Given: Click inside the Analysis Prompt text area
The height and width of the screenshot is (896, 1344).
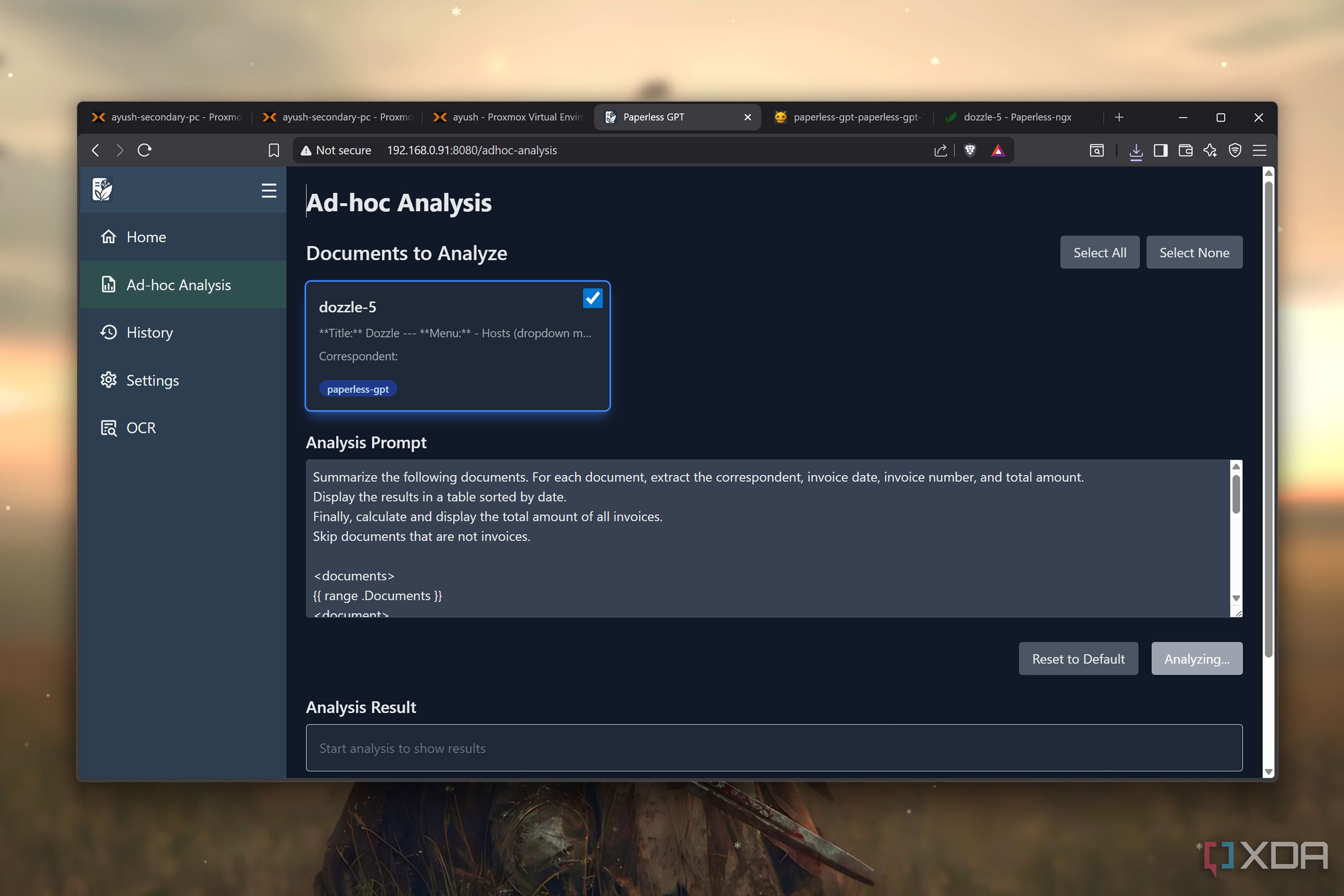Looking at the screenshot, I should coord(767,538).
